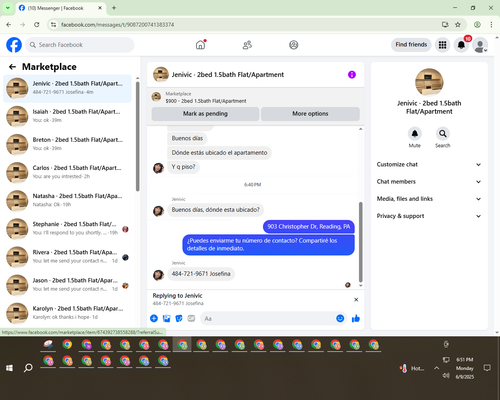Open the Facebook home logo
The image size is (500, 400).
[x=14, y=45]
